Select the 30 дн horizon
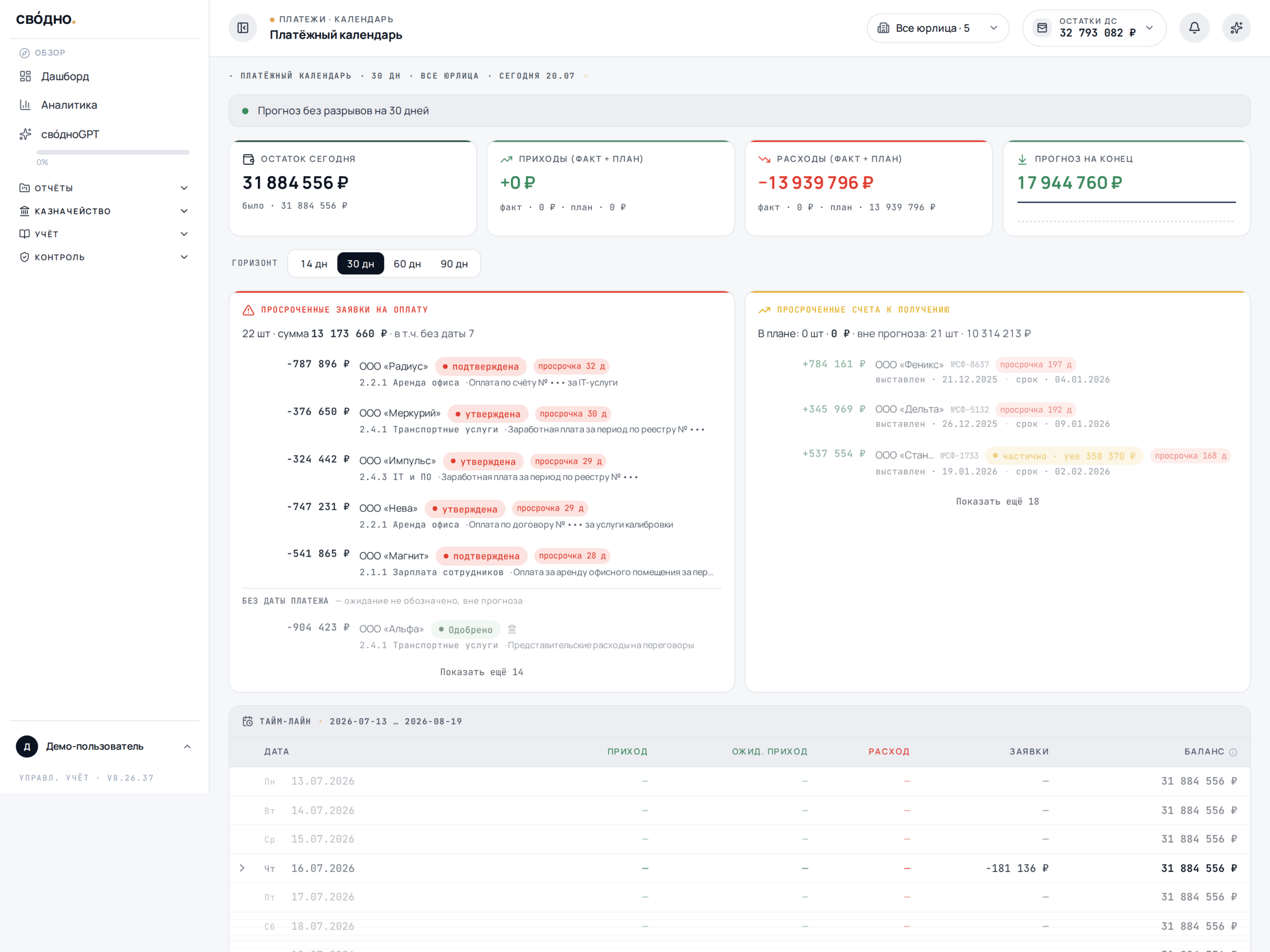The width and height of the screenshot is (1270, 952). click(x=360, y=263)
